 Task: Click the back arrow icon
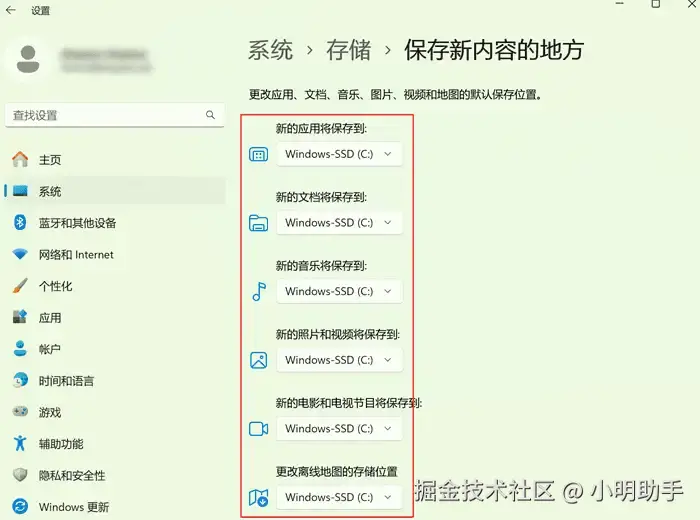coord(11,10)
